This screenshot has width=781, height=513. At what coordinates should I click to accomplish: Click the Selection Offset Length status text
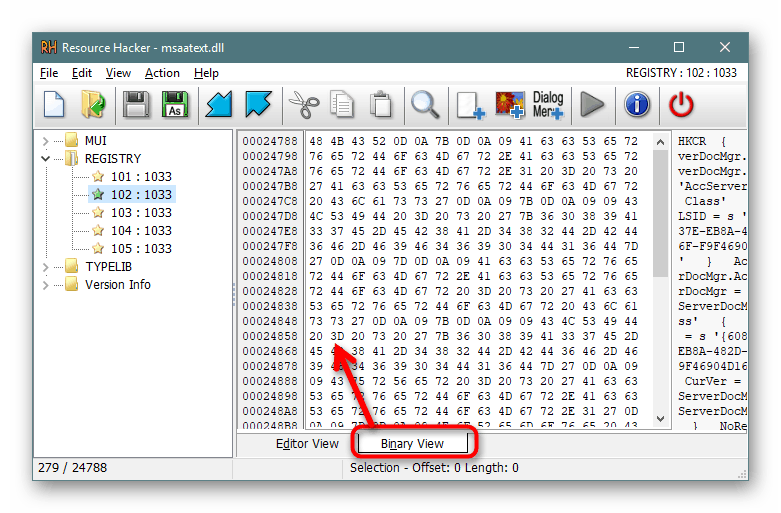point(434,468)
